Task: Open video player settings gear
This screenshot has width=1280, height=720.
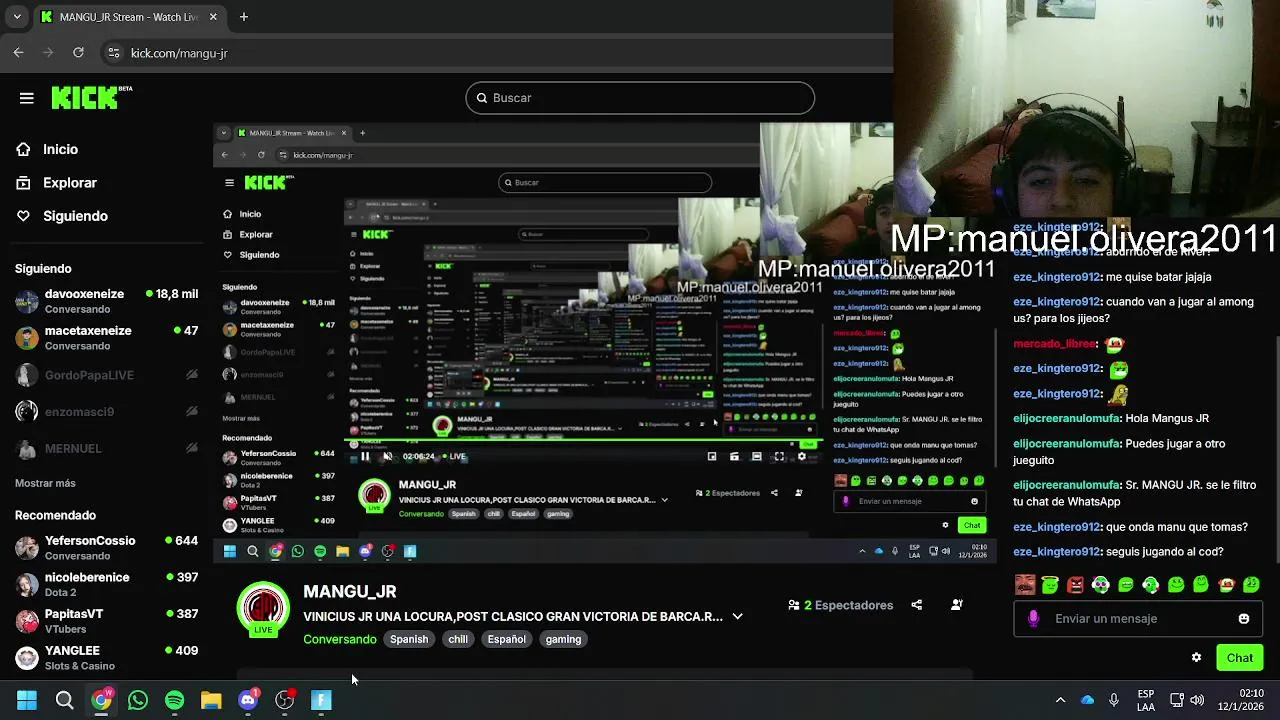Action: (801, 456)
